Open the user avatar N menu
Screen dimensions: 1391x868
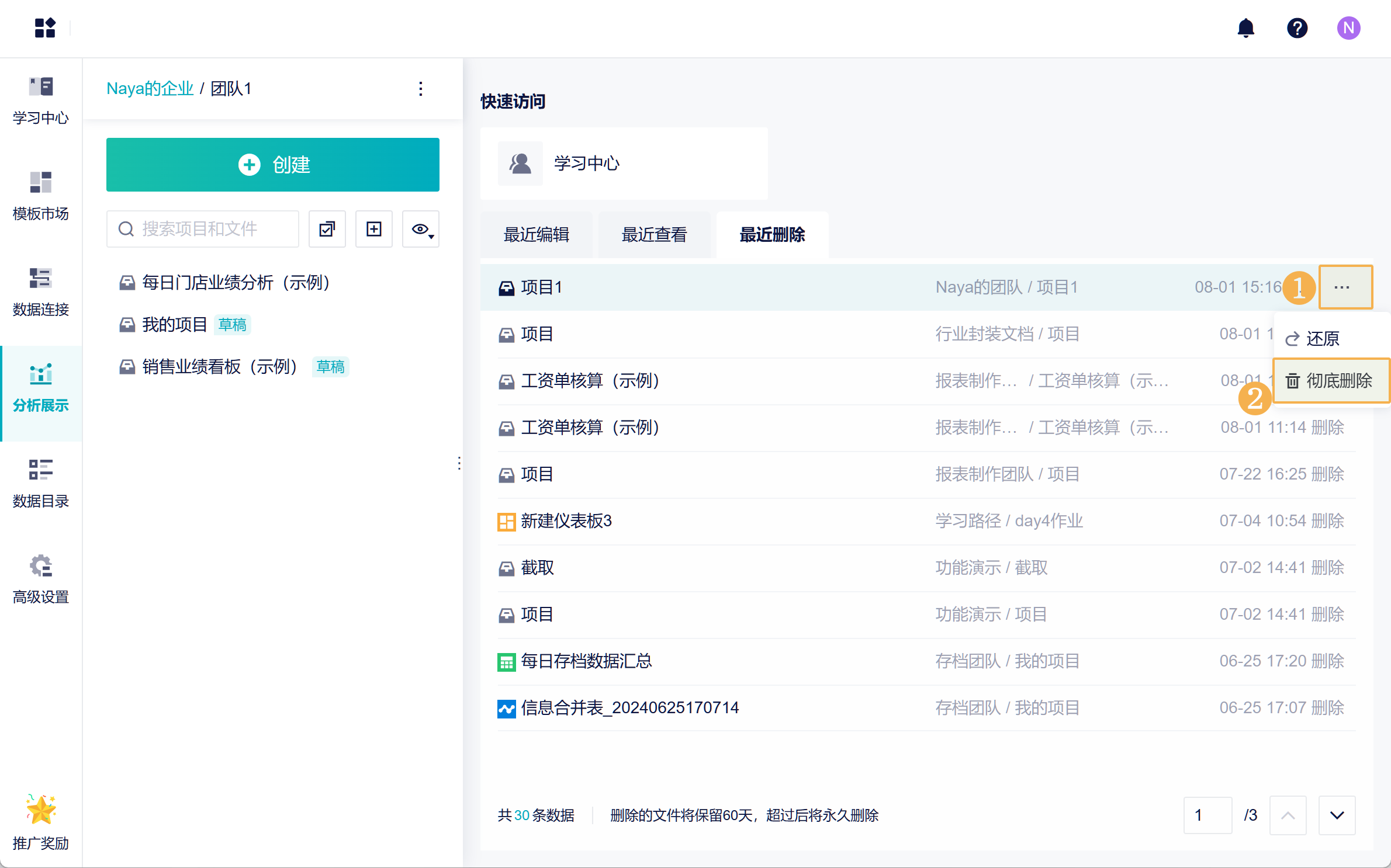pyautogui.click(x=1348, y=28)
